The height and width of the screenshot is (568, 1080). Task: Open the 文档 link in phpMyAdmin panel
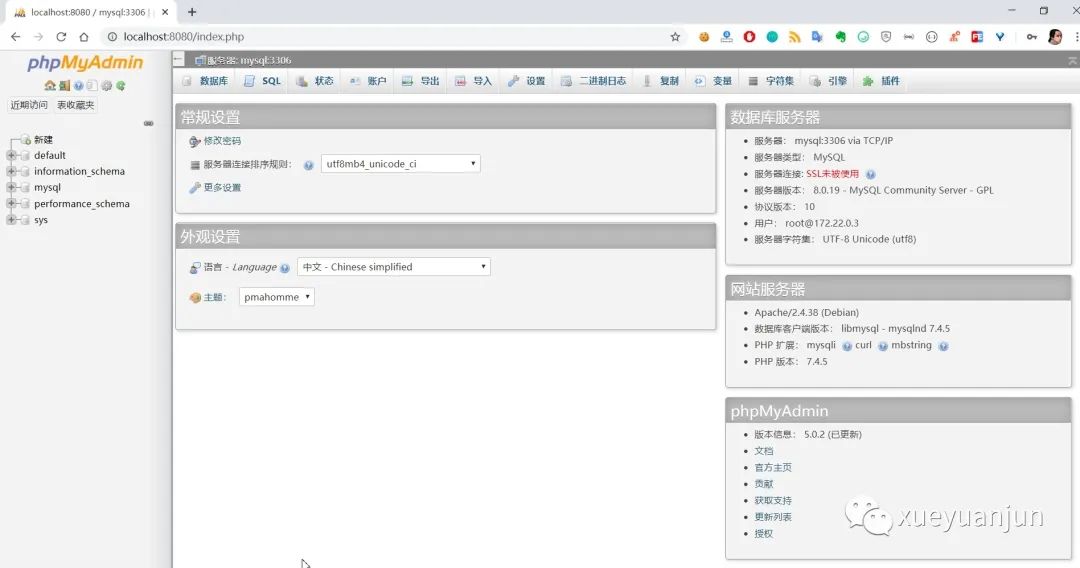(x=764, y=451)
